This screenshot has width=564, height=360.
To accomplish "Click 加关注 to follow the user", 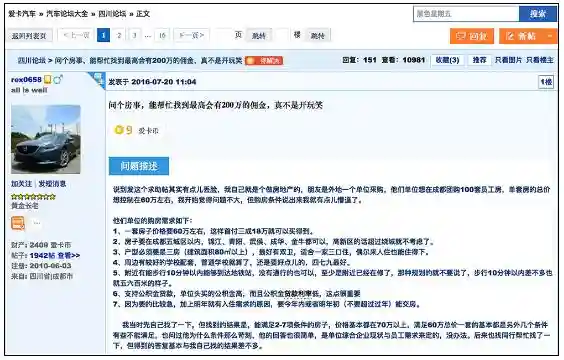I will coord(22,184).
